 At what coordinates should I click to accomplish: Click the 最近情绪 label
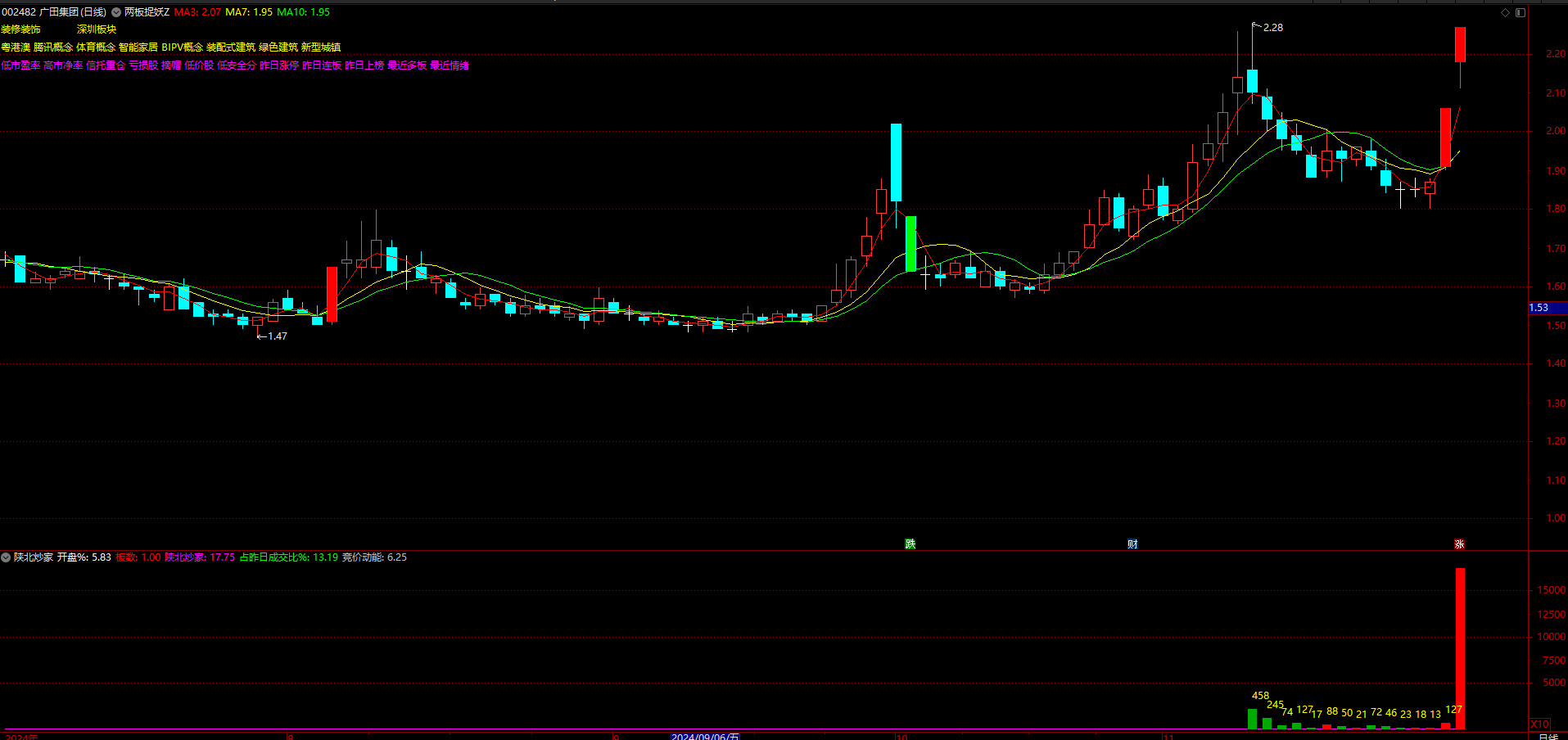pos(450,65)
